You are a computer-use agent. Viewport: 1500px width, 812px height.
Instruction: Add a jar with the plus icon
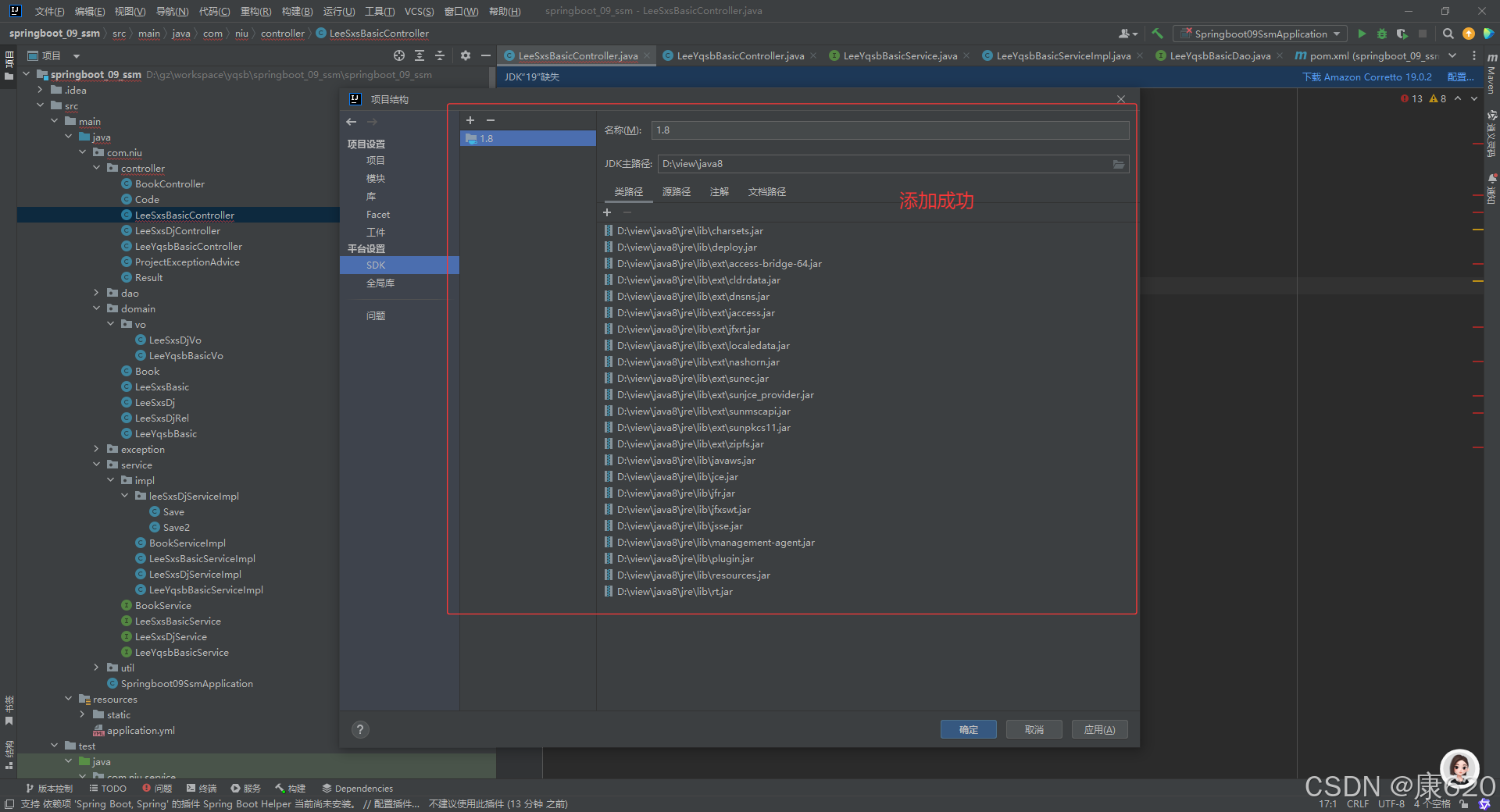(607, 212)
